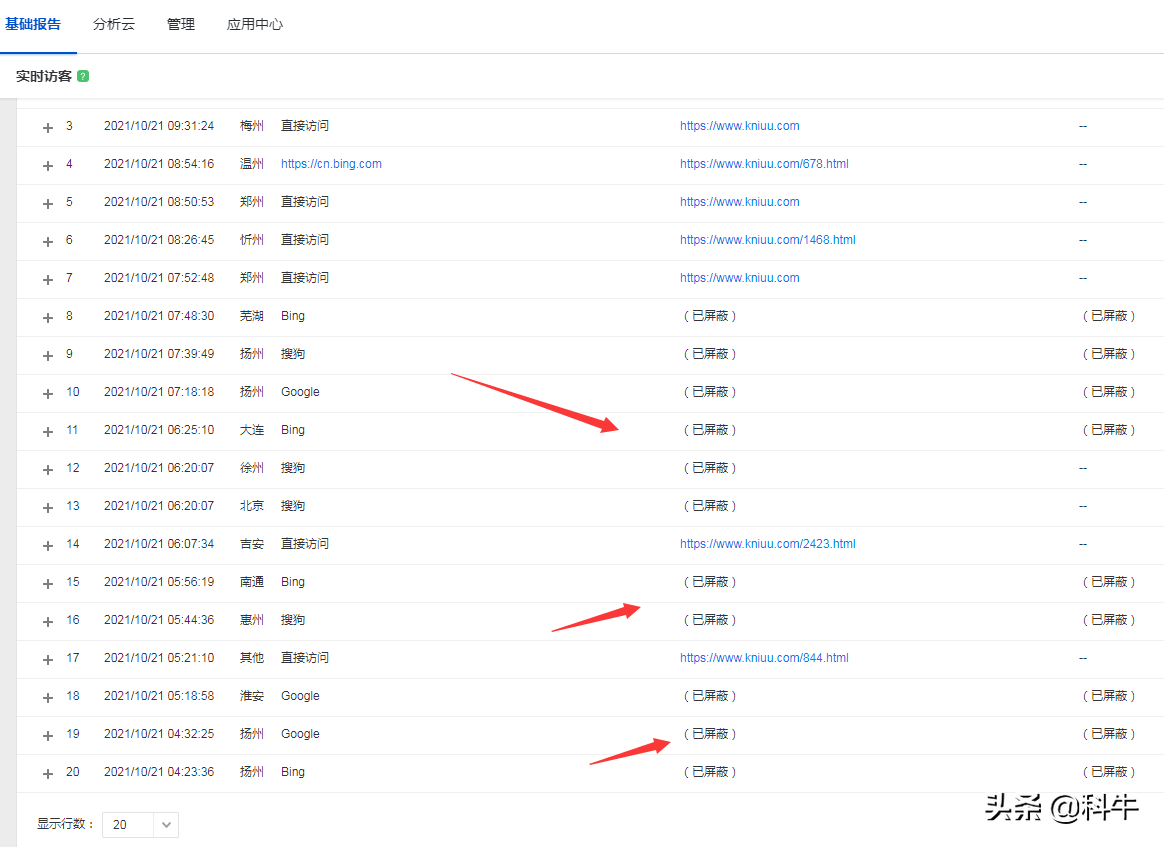Screen dimensions: 1164x847
Task: Click the 其他 region cell
Action: [252, 658]
